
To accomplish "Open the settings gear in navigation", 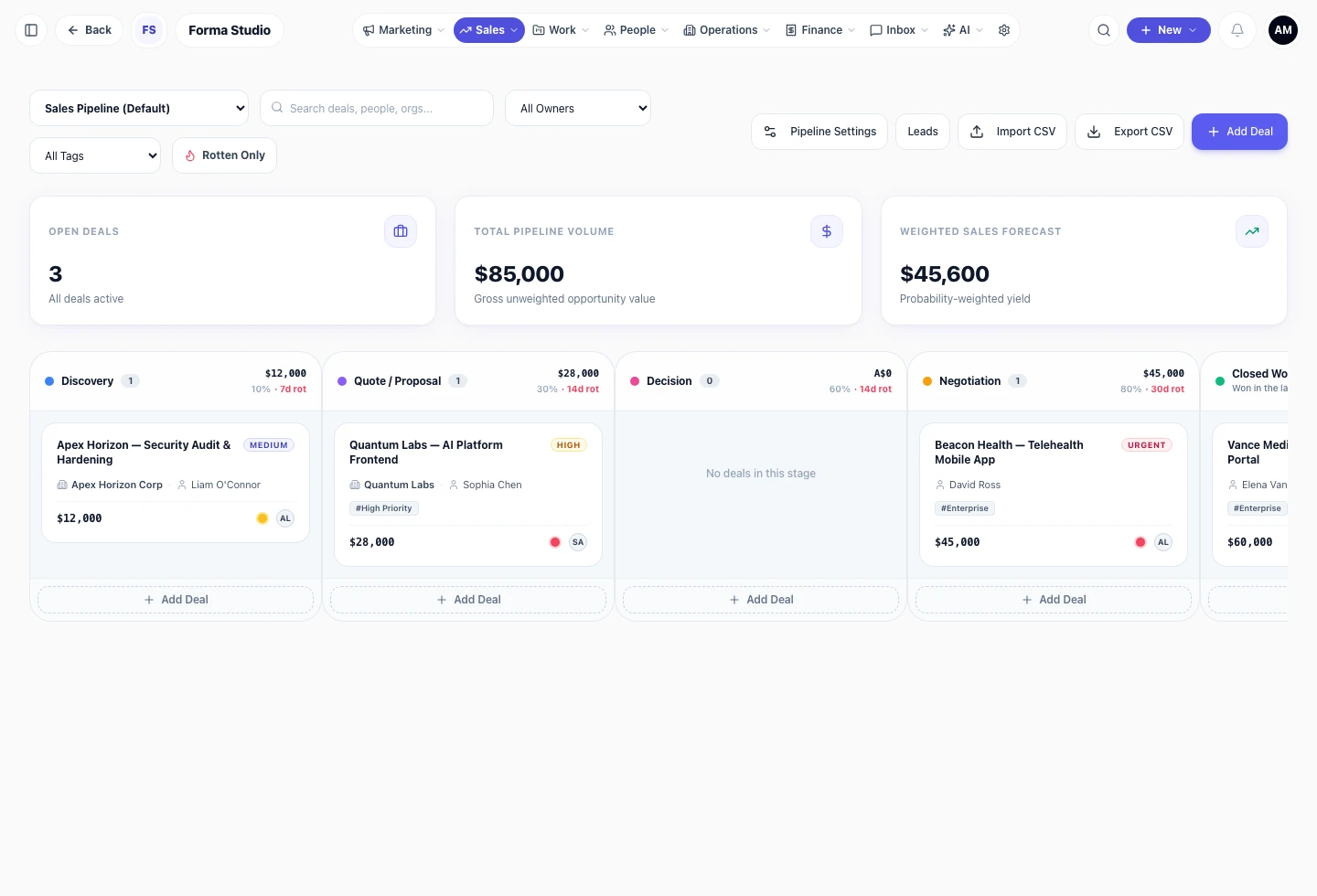I will pos(1004,30).
